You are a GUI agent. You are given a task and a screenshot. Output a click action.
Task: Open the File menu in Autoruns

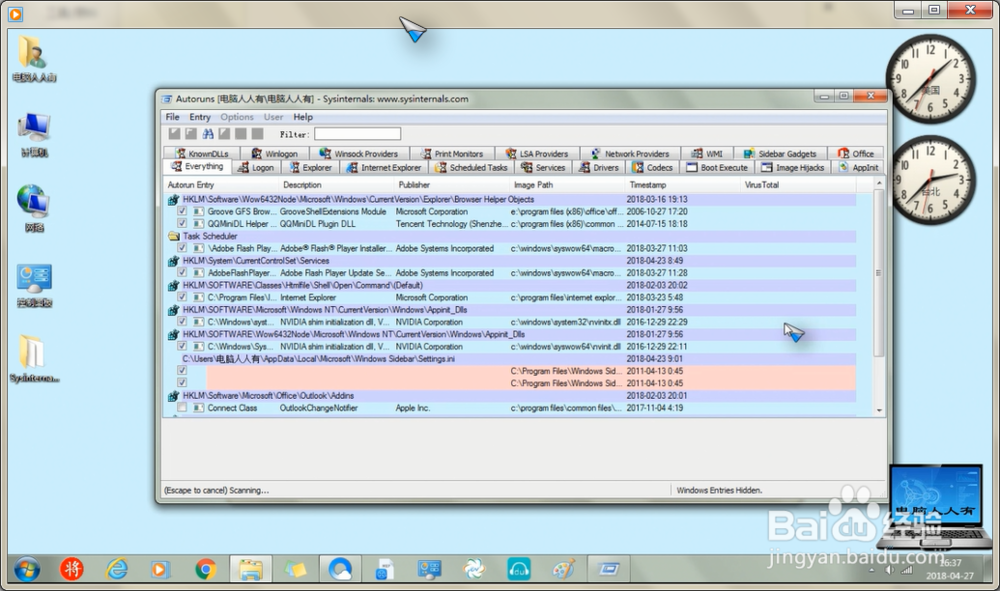point(172,117)
